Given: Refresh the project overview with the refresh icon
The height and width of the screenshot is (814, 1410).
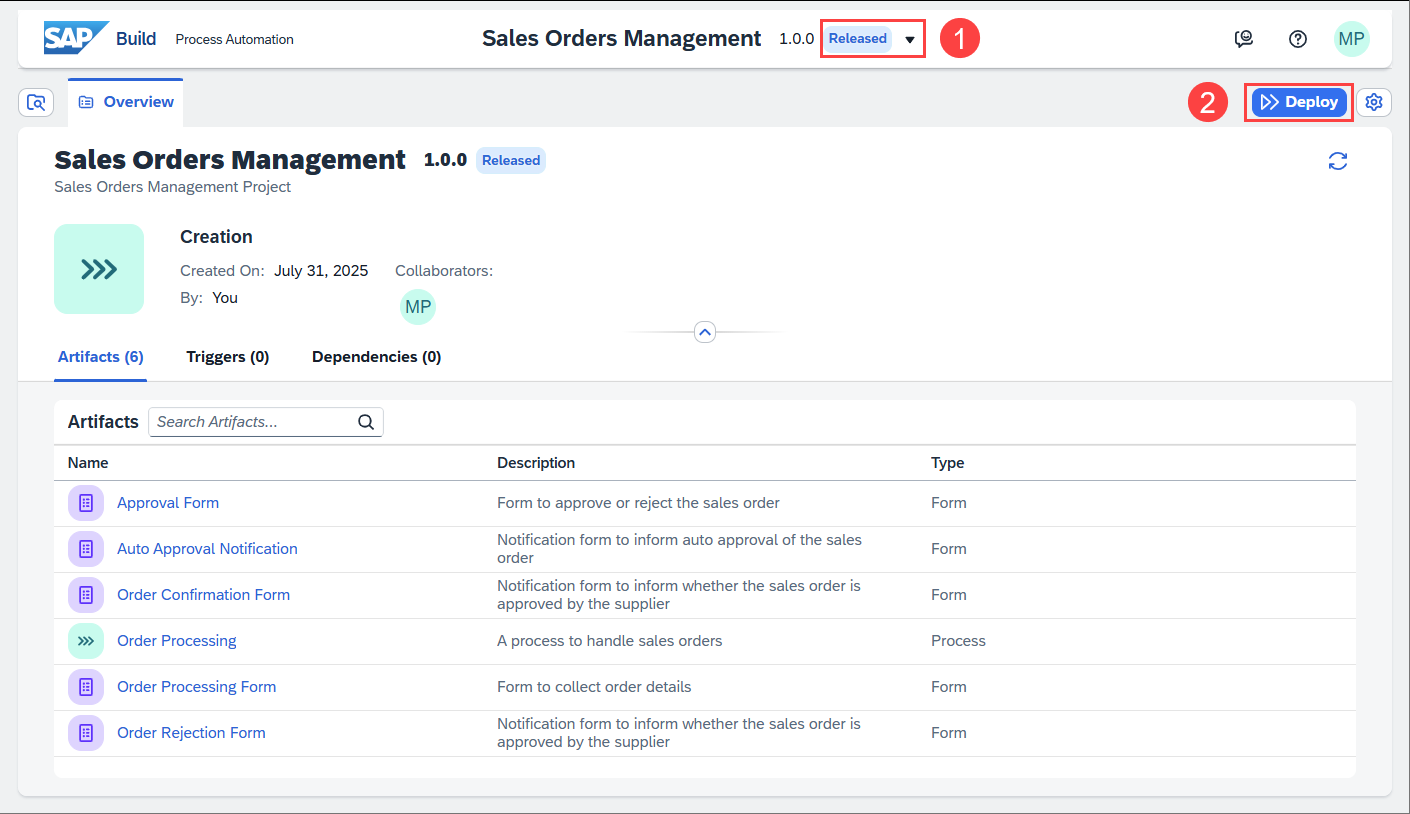Looking at the screenshot, I should [1338, 161].
